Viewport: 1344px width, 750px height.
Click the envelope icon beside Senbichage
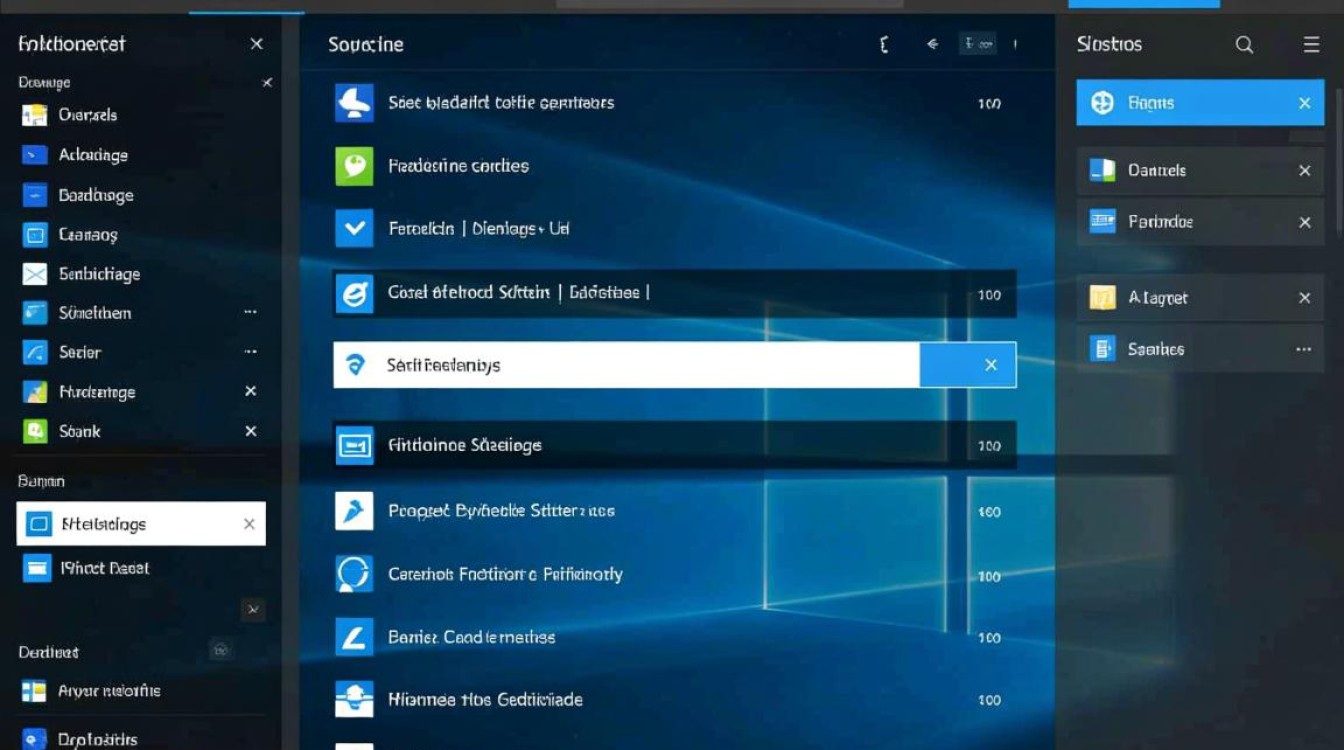35,274
